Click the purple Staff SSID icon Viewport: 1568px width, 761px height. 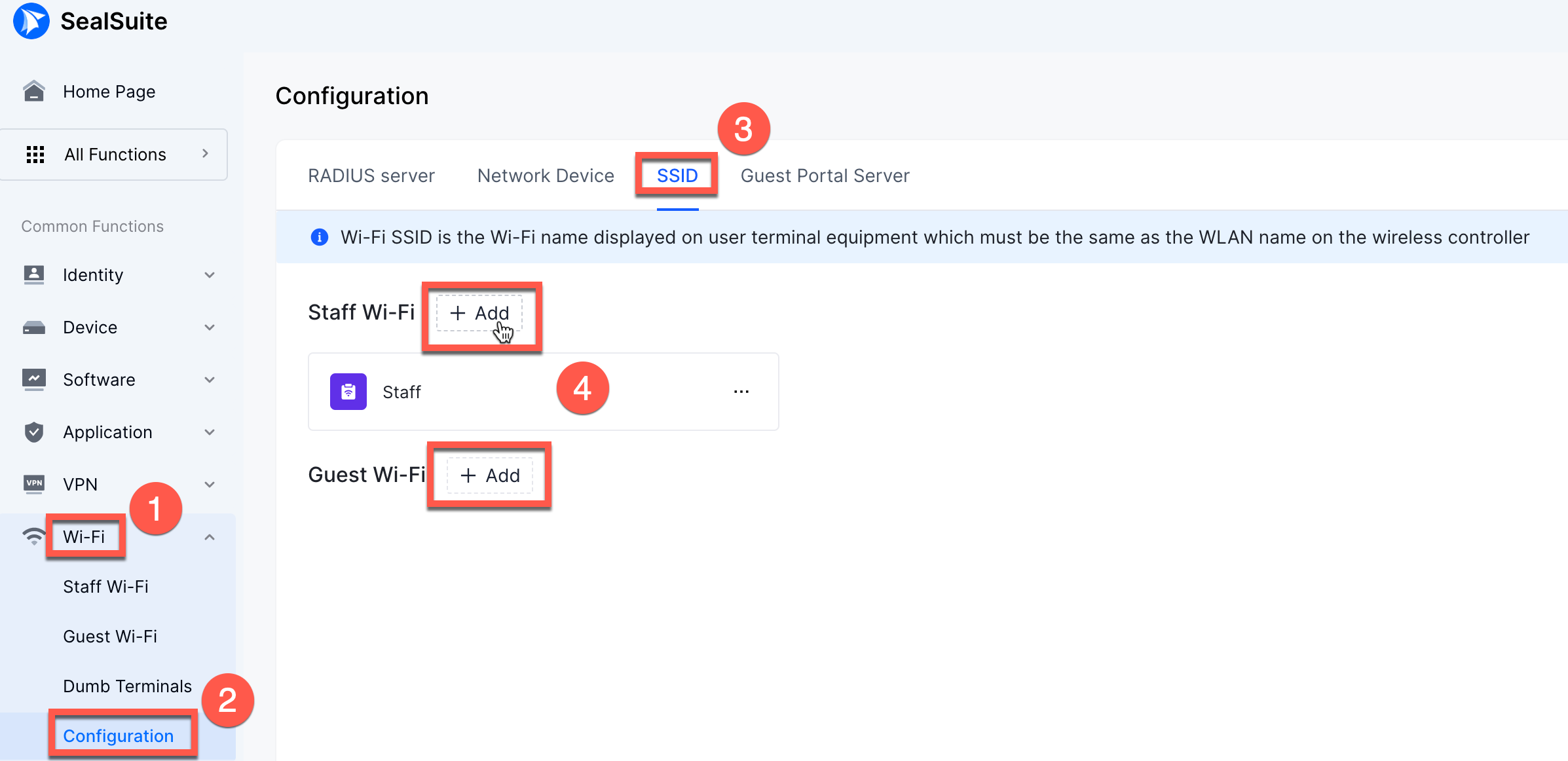tap(348, 392)
